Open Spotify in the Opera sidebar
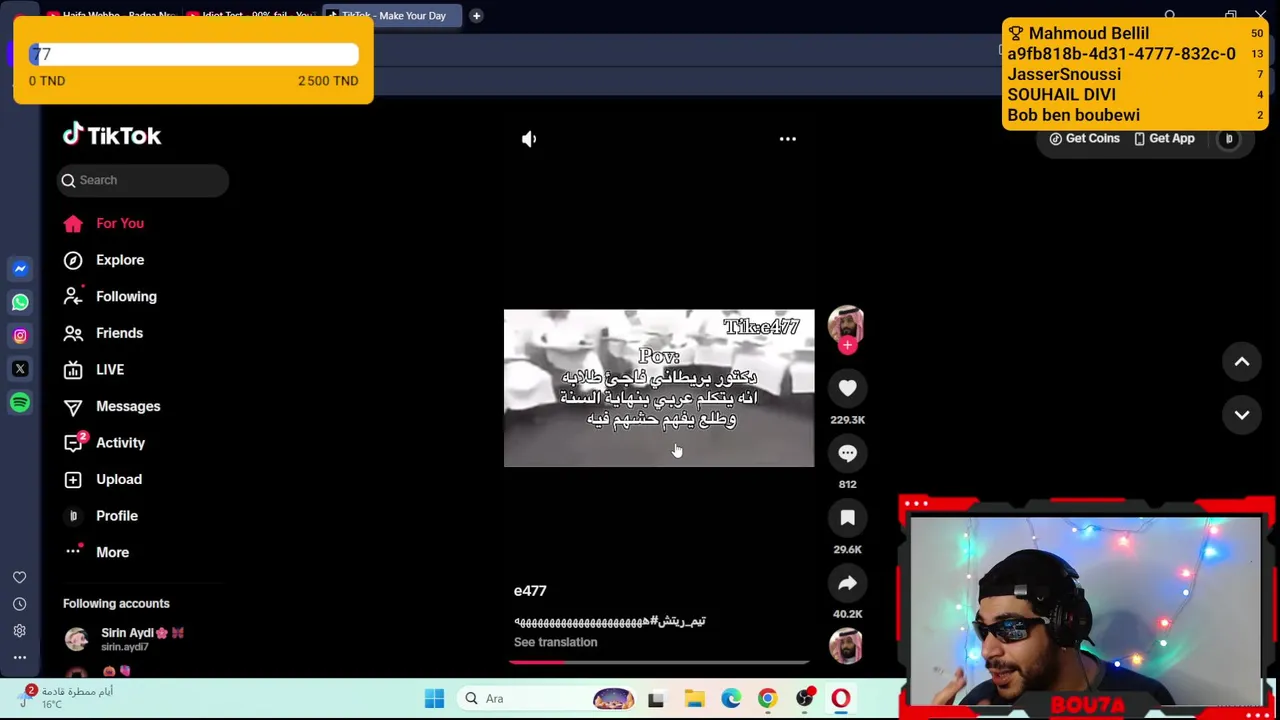 (20, 402)
